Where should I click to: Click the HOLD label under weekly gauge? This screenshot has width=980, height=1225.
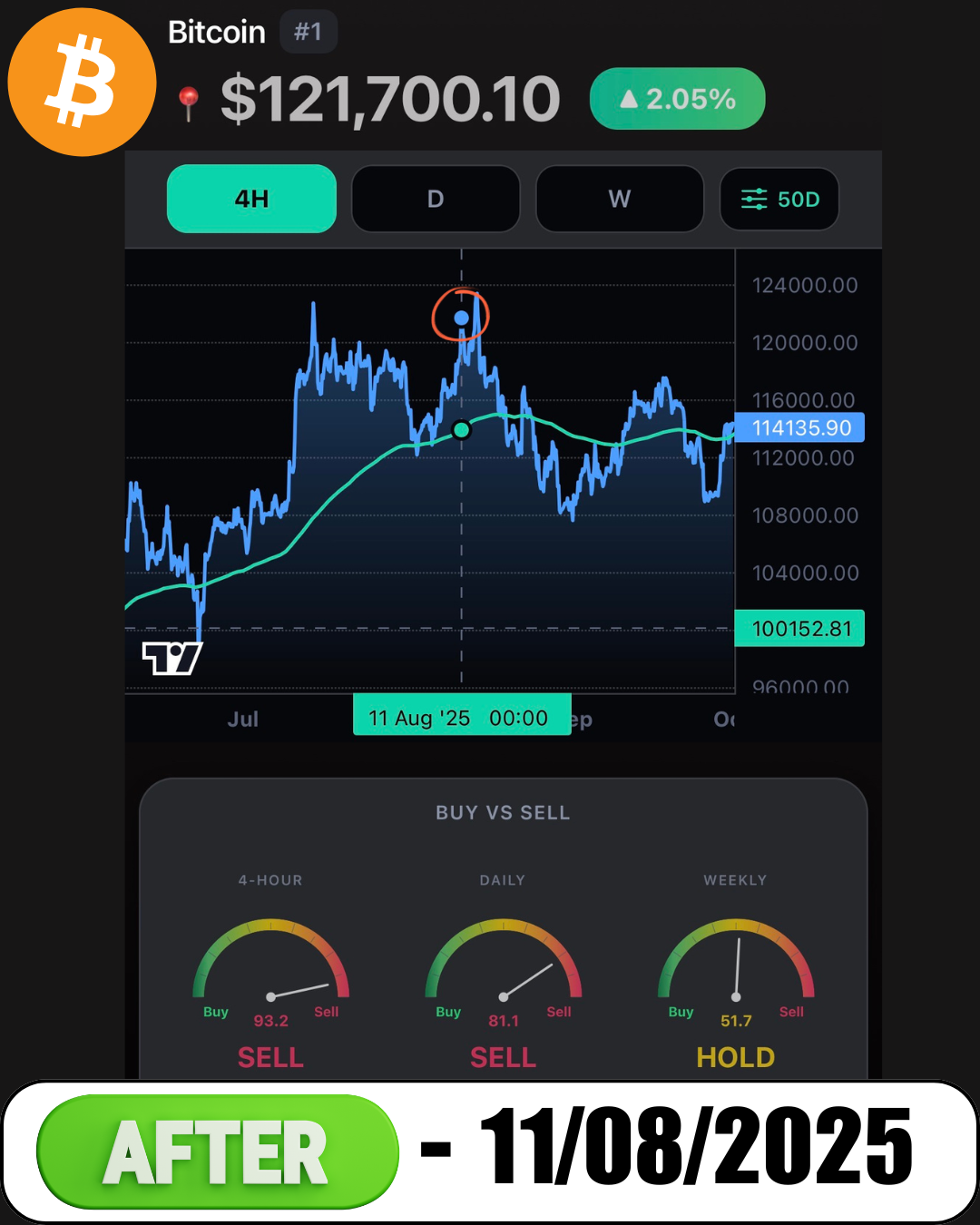click(x=736, y=1057)
